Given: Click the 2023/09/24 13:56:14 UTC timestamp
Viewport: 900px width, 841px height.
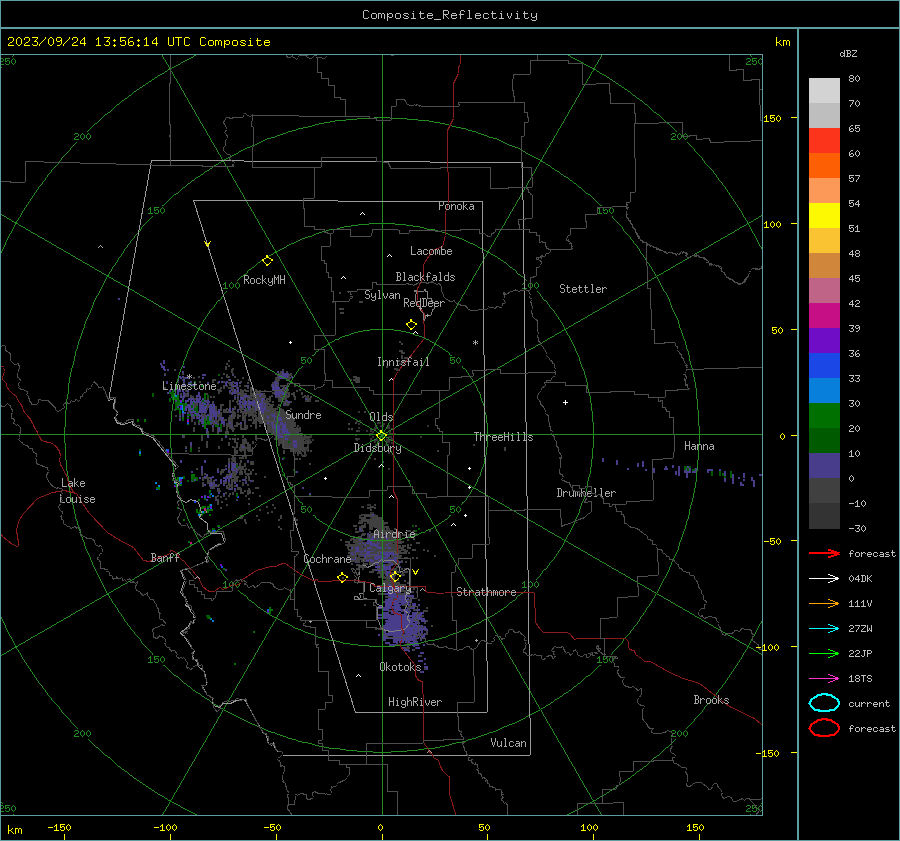Looking at the screenshot, I should (139, 42).
